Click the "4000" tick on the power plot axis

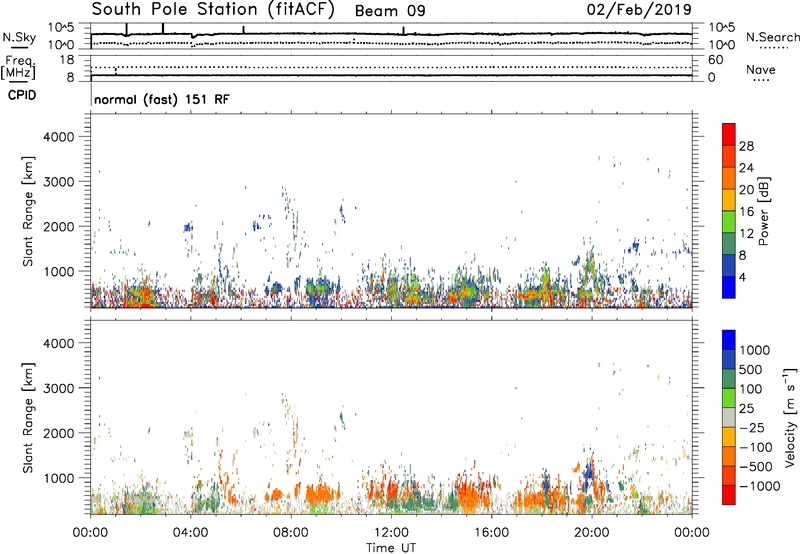[x=58, y=137]
